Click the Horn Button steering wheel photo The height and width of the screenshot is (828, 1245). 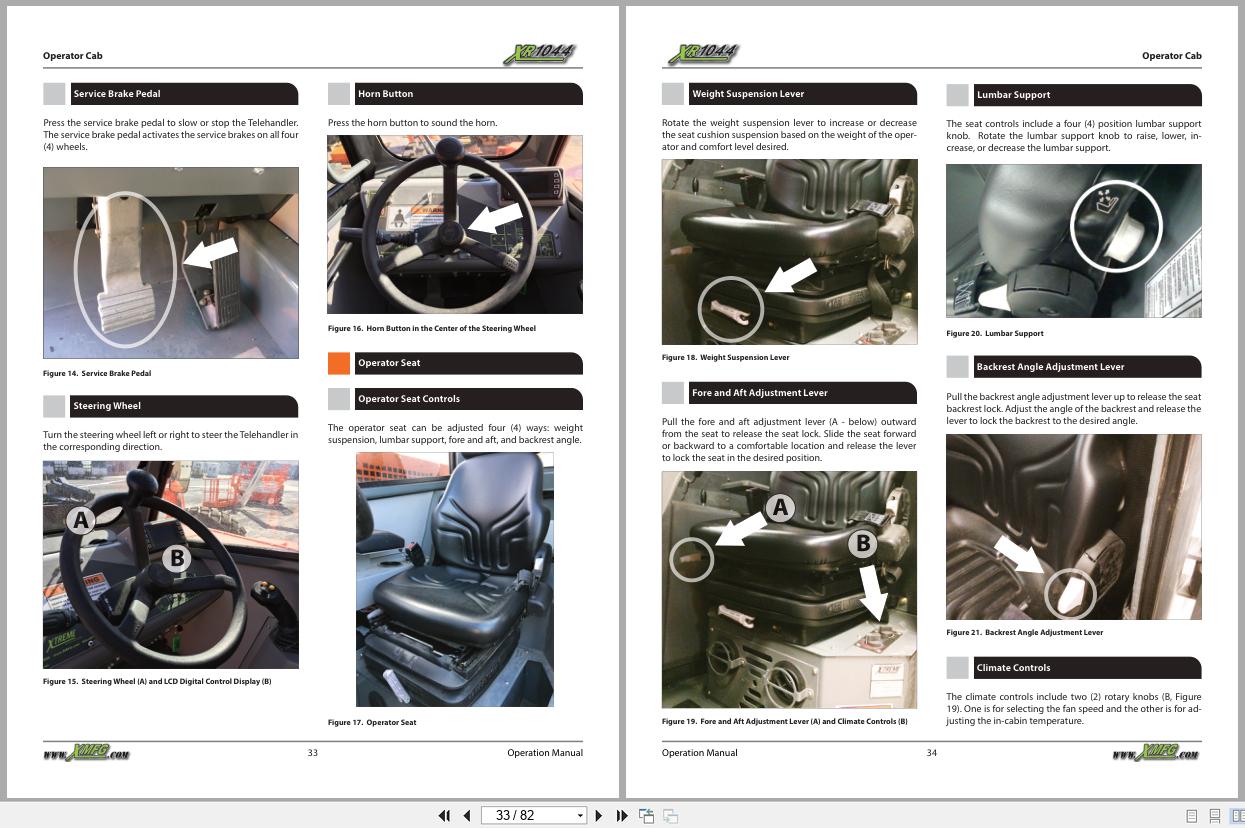[x=455, y=225]
